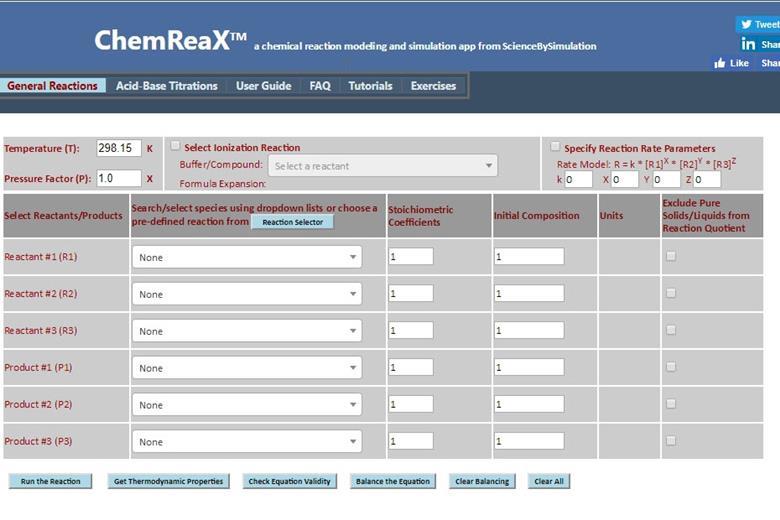
Task: Check exclude pure solids for Product #2
Action: pos(671,404)
